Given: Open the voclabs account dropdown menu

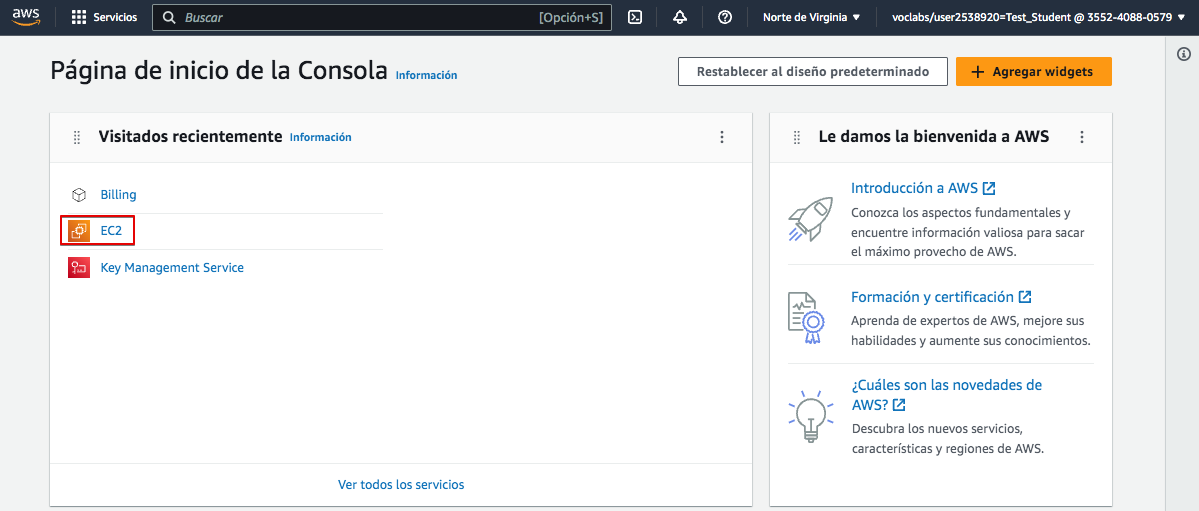Looking at the screenshot, I should [x=1038, y=18].
